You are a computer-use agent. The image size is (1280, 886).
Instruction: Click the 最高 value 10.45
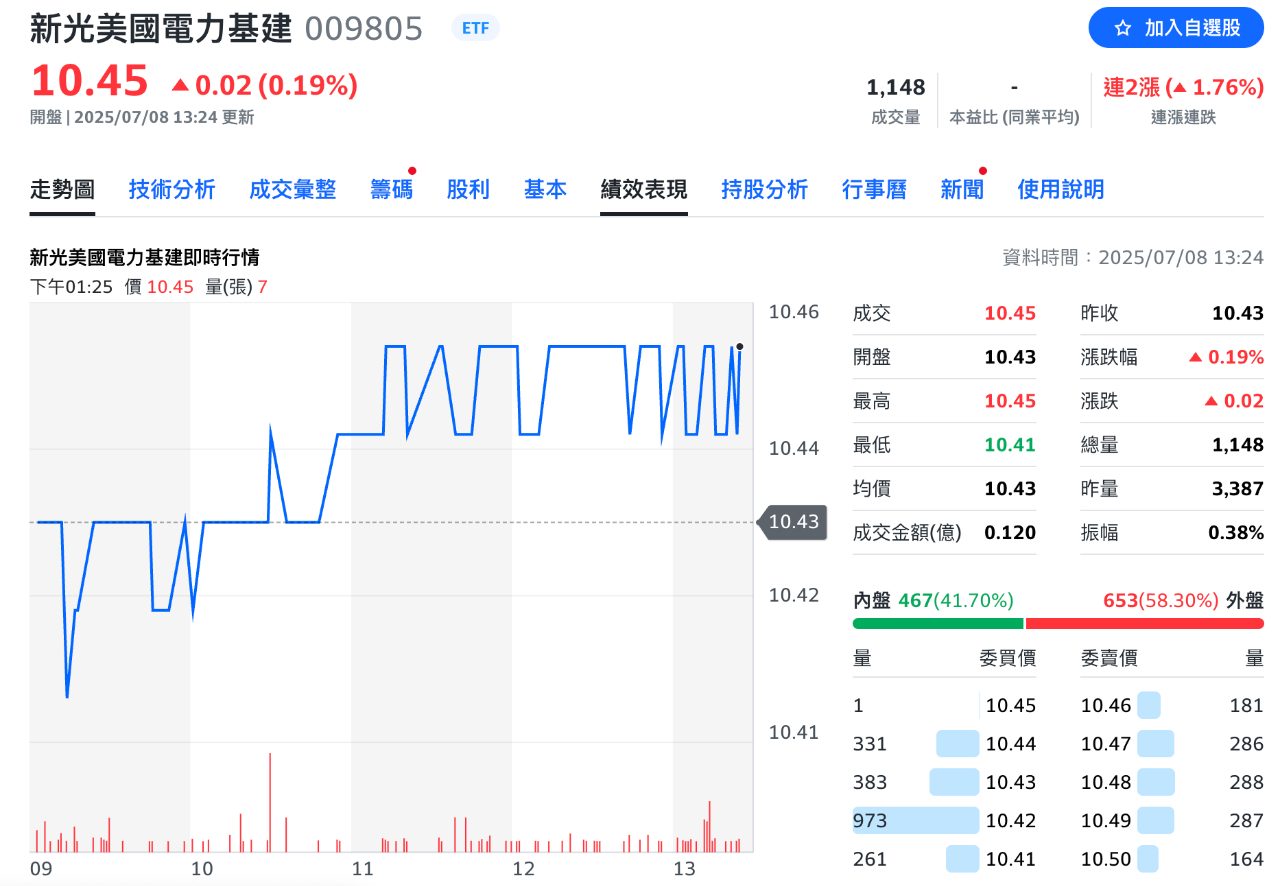pyautogui.click(x=1010, y=401)
